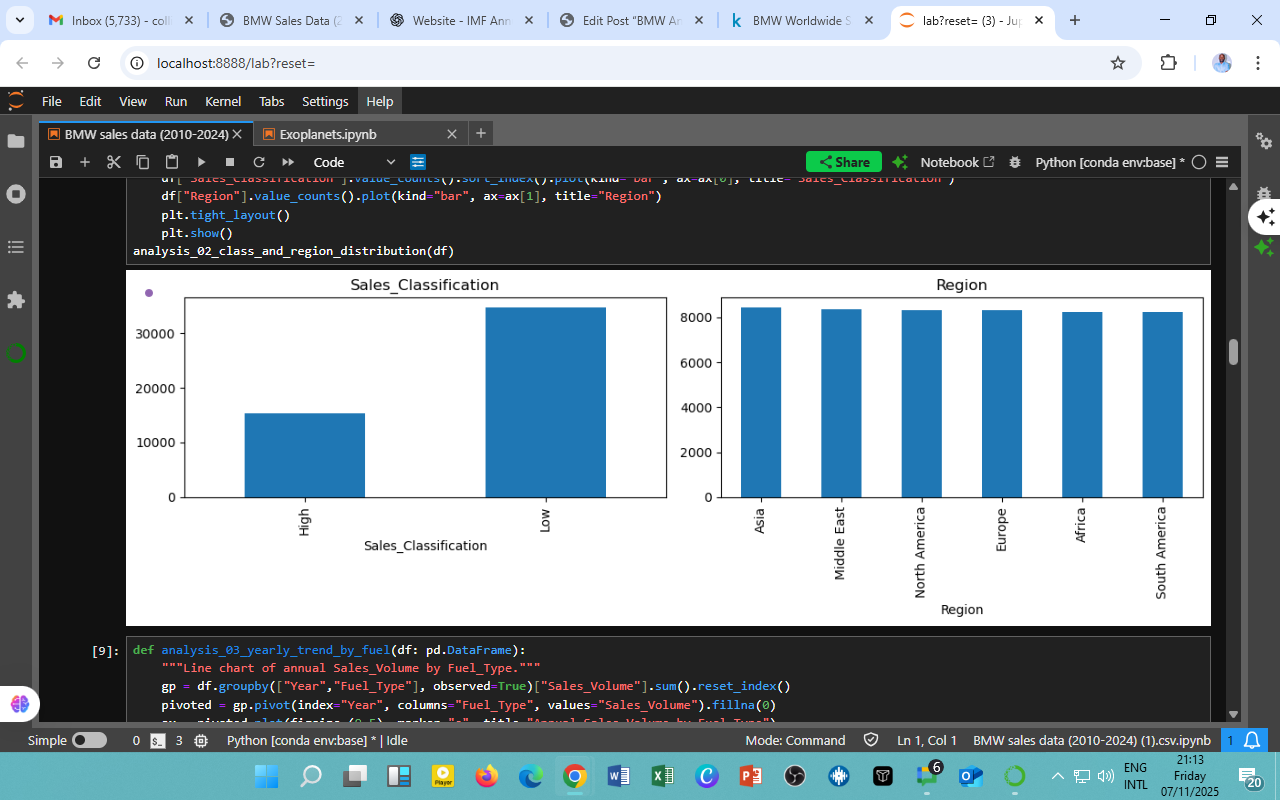This screenshot has width=1280, height=800.
Task: Enable the debugger bug icon in toolbar
Action: pos(1015,162)
